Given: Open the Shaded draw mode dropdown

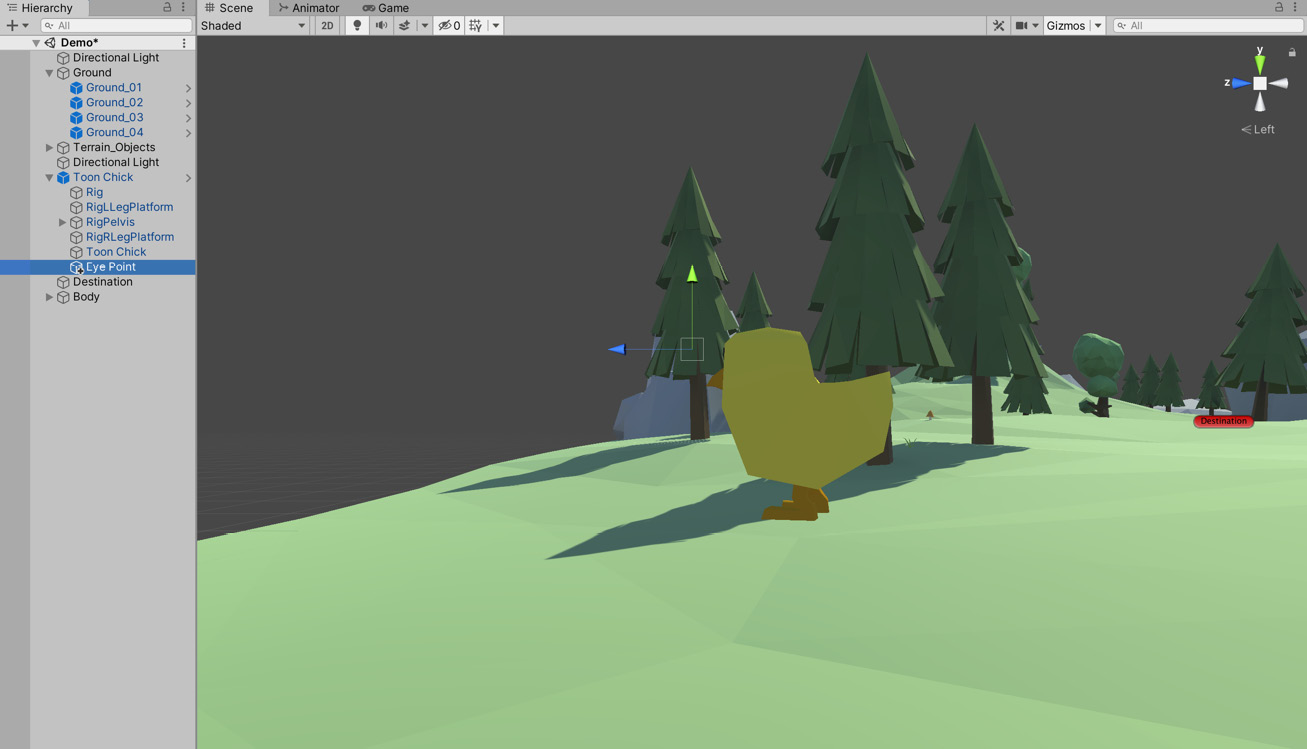Looking at the screenshot, I should point(253,26).
